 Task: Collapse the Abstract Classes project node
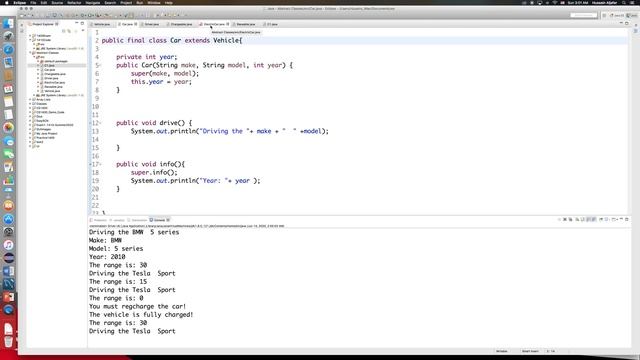tap(30, 53)
